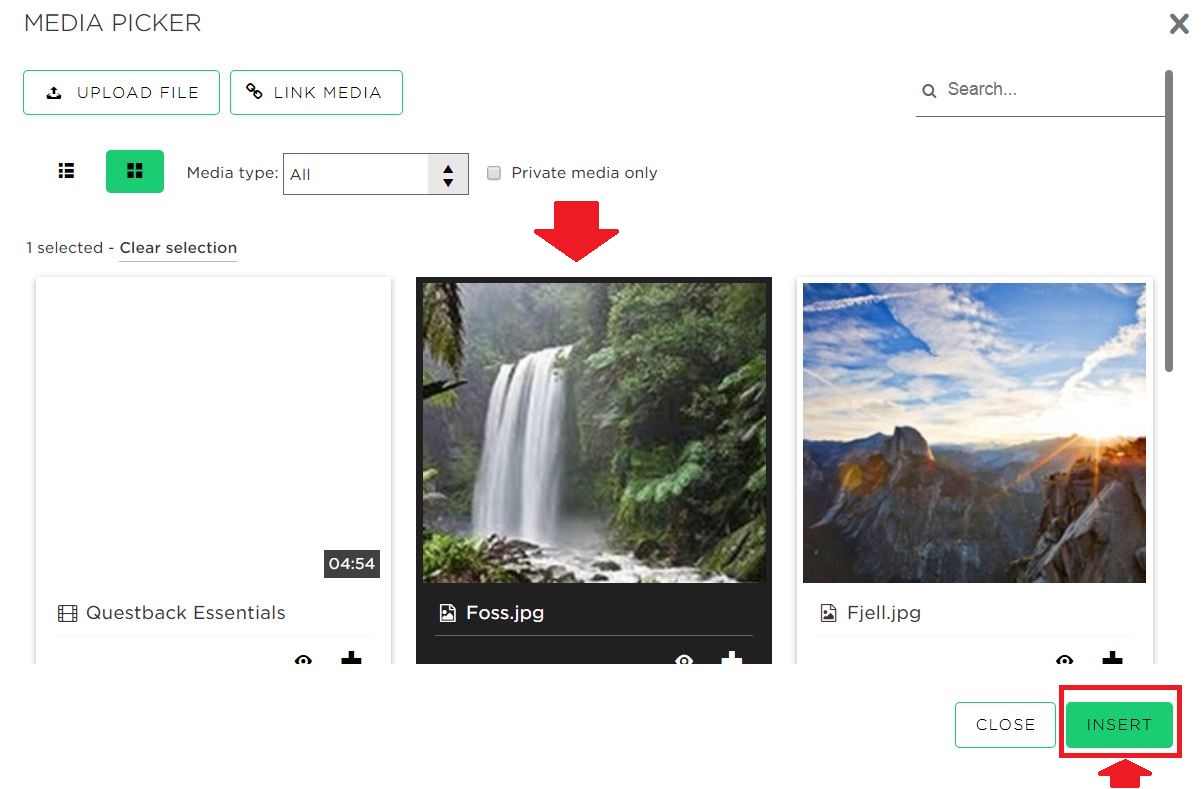
Task: Click the plus icon for Questback Essentials
Action: 351,659
